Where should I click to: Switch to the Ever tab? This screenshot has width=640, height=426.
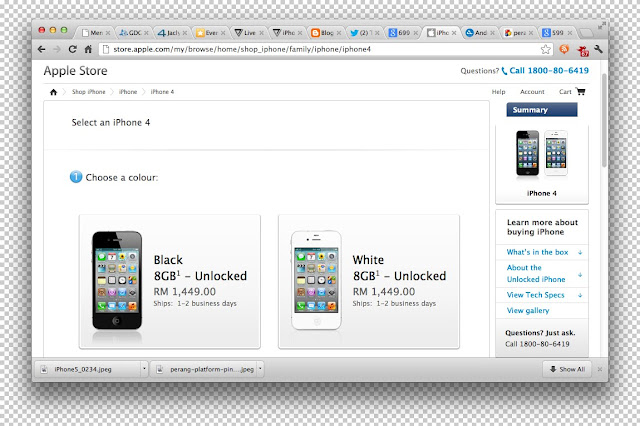tap(210, 33)
